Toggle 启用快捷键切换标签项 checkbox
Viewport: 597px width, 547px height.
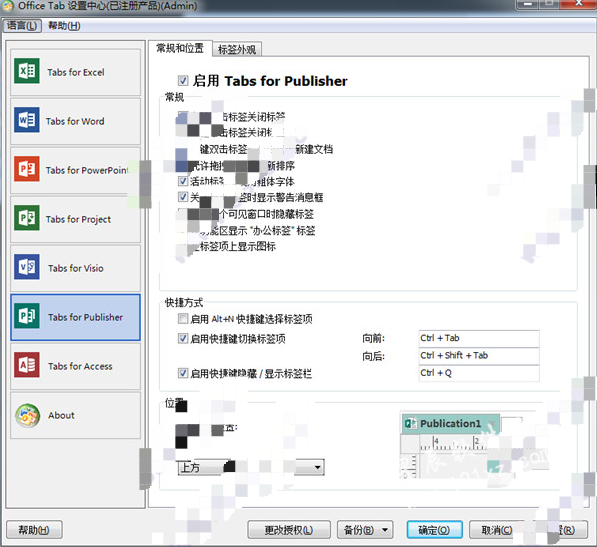point(183,338)
